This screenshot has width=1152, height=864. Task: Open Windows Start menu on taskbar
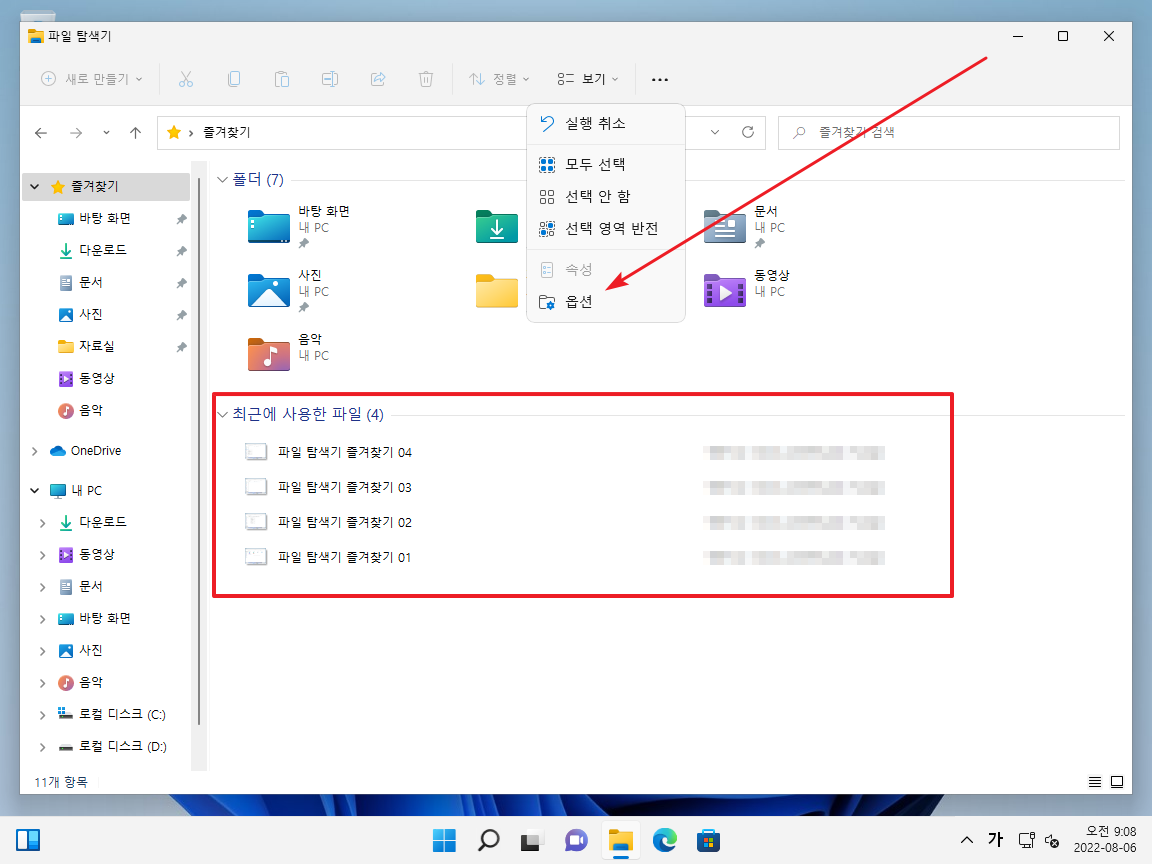(444, 840)
